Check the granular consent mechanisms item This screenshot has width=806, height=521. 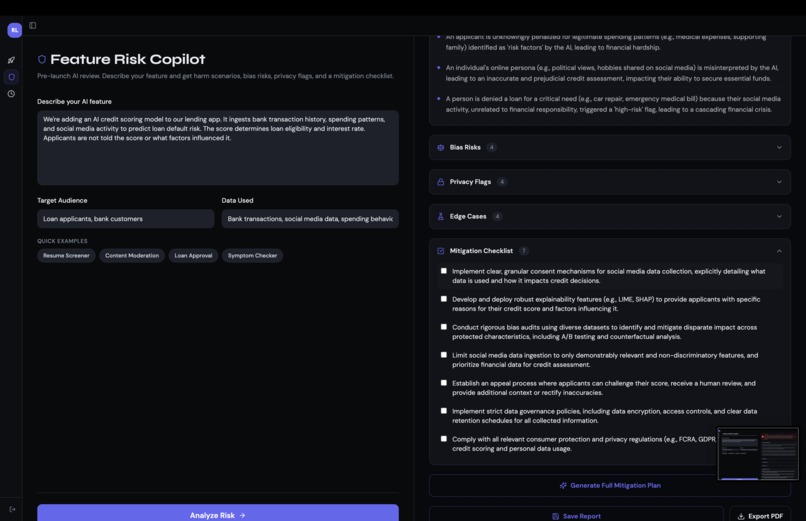[444, 271]
